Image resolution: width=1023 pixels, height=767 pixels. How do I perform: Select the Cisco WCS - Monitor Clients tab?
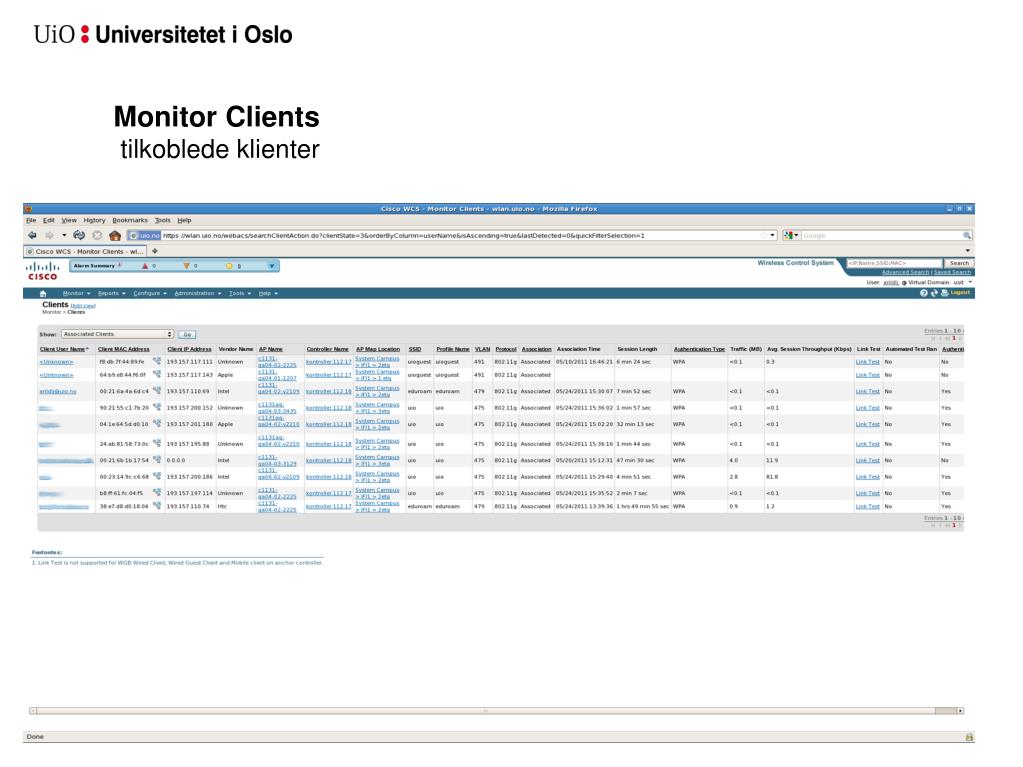[x=86, y=251]
